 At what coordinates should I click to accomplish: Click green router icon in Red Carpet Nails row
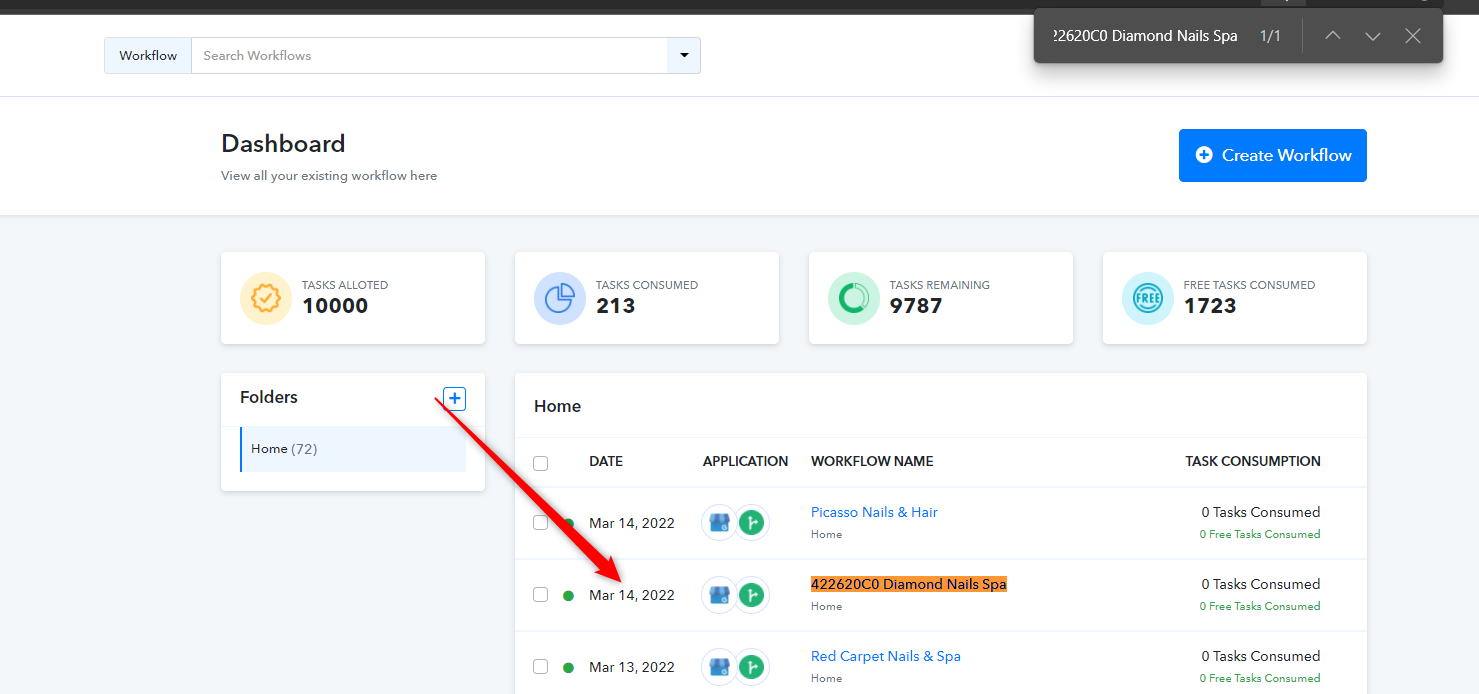pyautogui.click(x=752, y=666)
